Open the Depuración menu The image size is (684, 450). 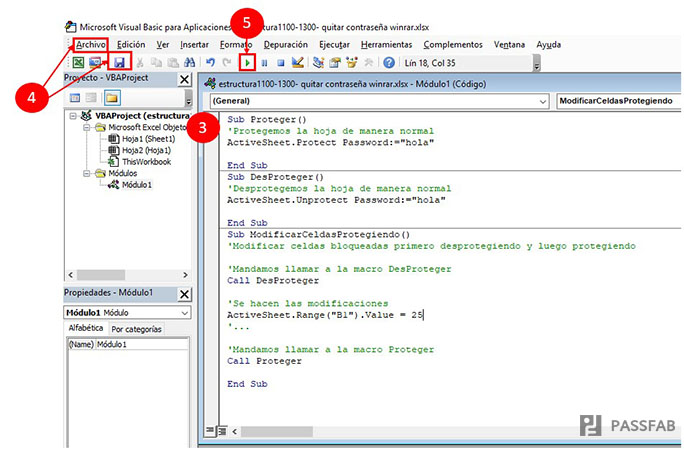coord(286,44)
